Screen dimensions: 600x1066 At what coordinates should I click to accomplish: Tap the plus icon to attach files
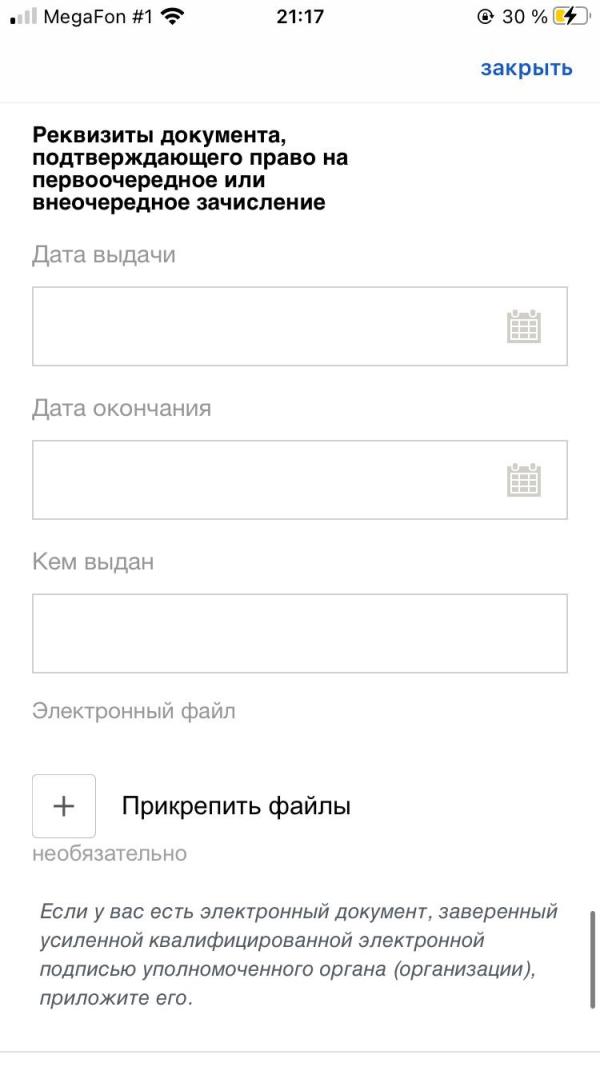coord(64,806)
